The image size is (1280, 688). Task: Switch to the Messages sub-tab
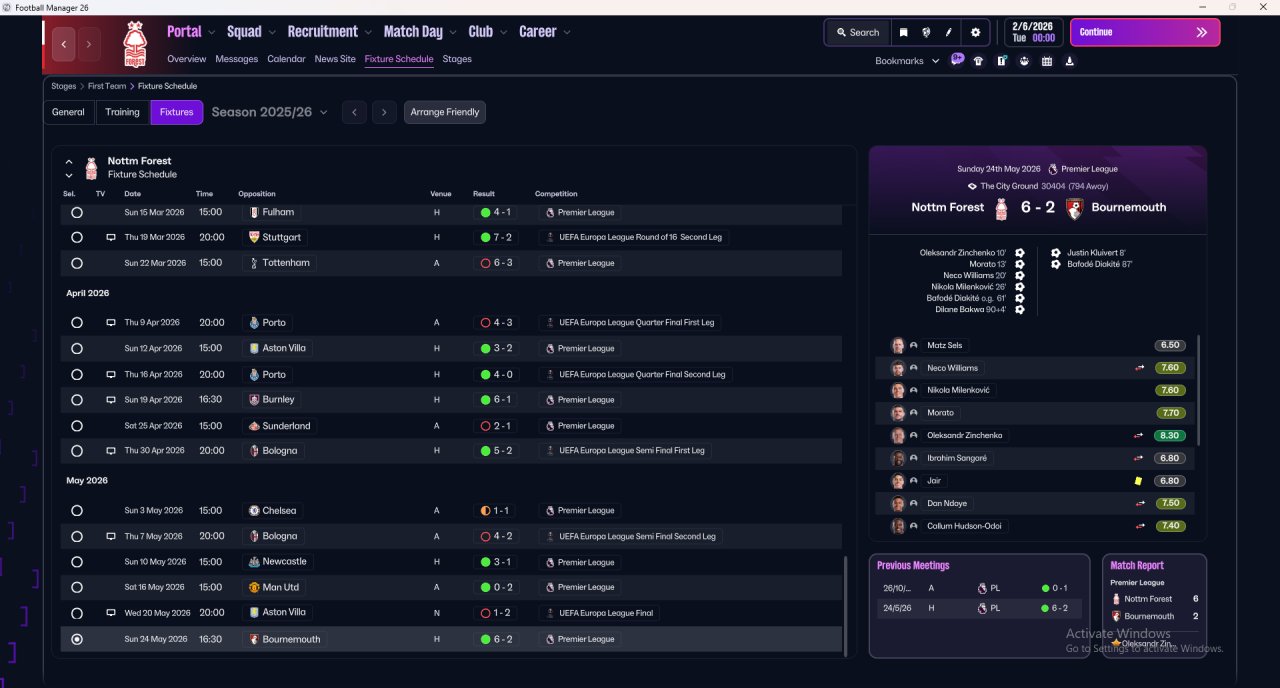coord(236,59)
